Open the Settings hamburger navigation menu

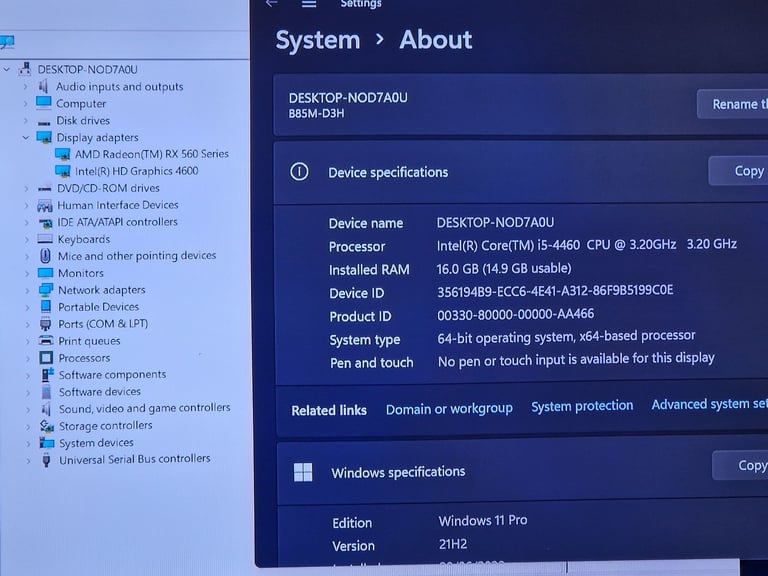point(309,4)
